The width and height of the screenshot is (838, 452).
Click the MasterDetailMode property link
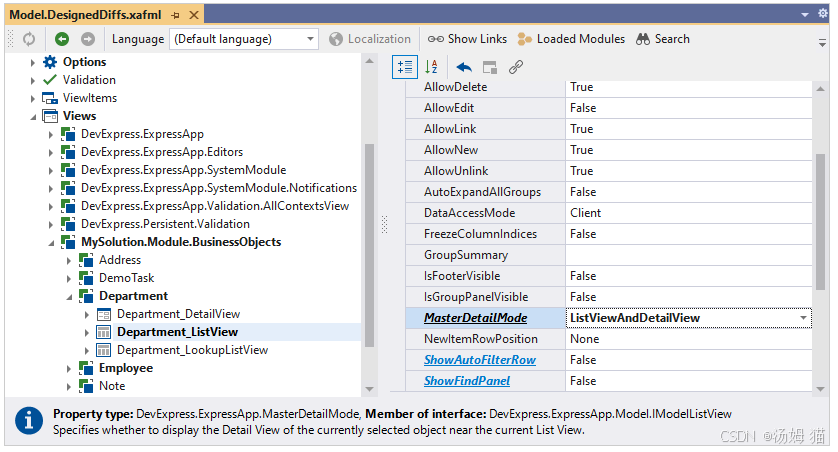(x=476, y=318)
